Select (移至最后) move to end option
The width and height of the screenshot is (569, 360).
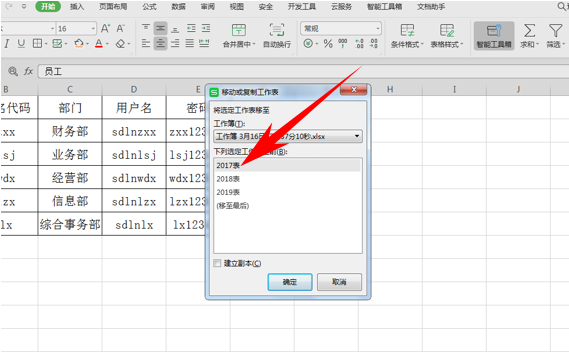287,205
